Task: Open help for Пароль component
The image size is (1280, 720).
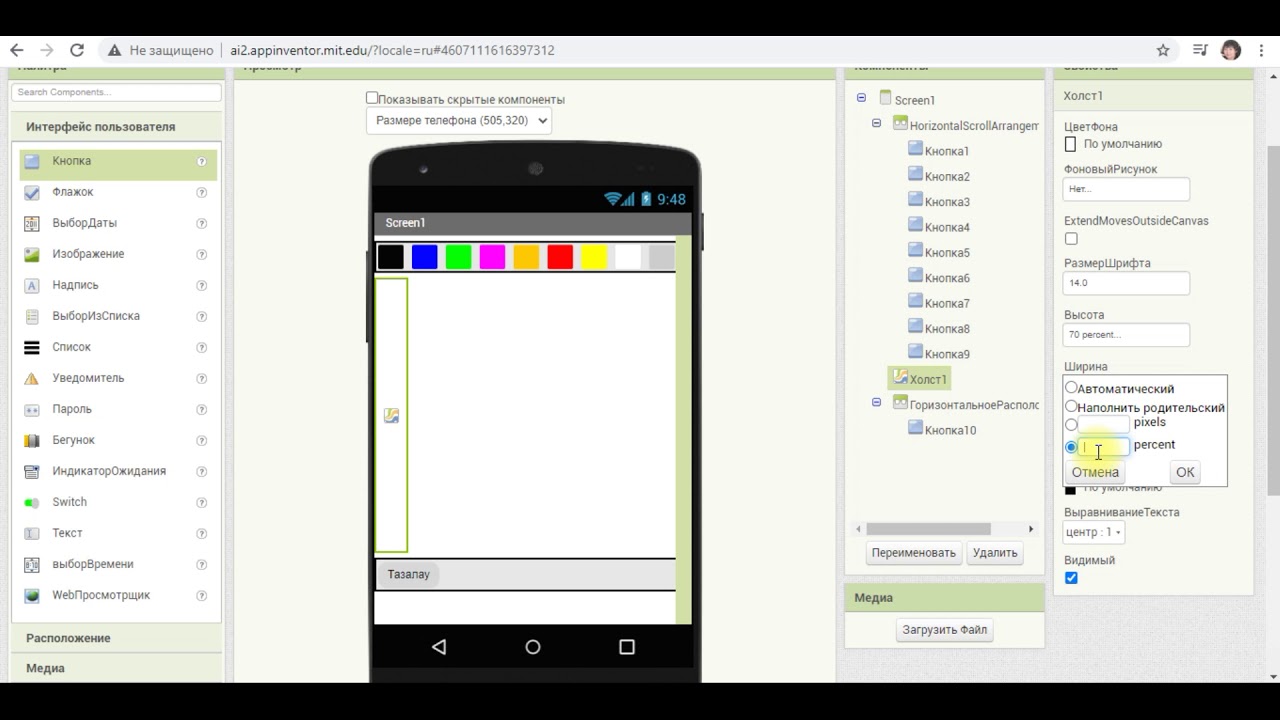Action: (202, 409)
